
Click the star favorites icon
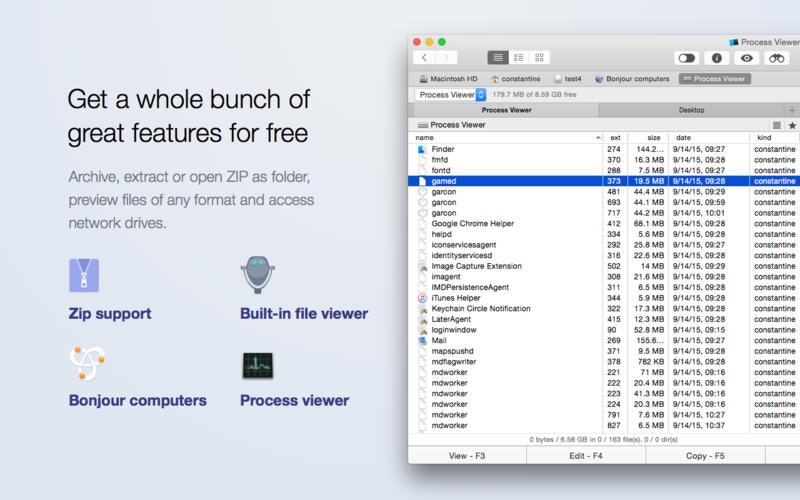(x=792, y=126)
